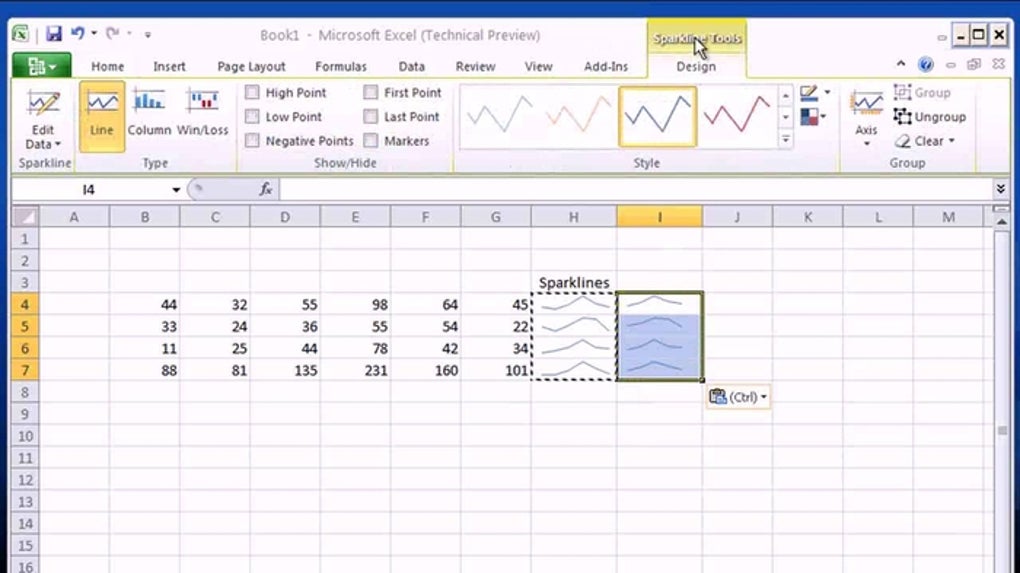Select the Win/Loss sparkline type
Screen dimensions: 1020x573
click(x=202, y=112)
